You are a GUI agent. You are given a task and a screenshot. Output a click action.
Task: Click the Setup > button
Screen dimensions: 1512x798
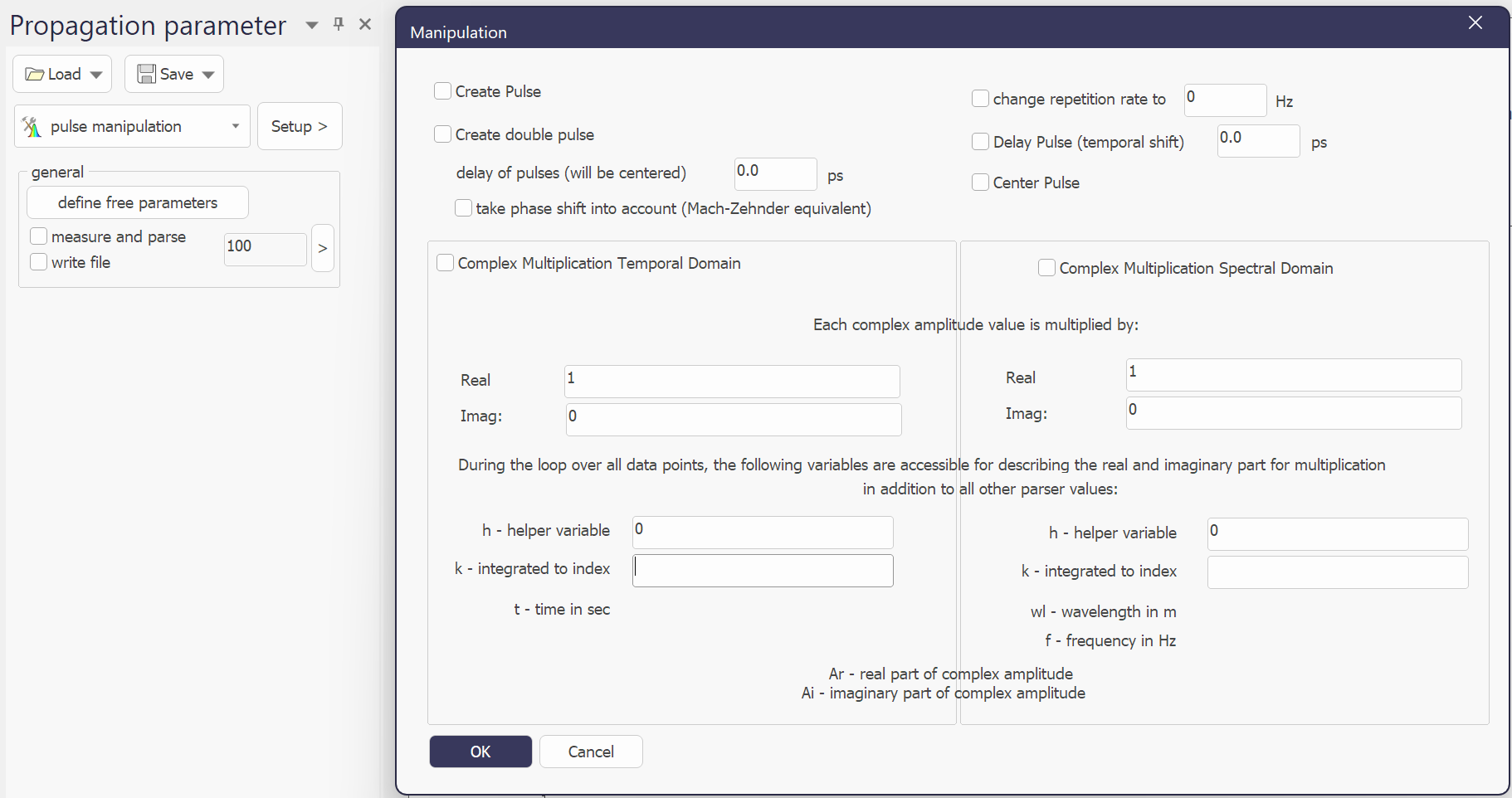(300, 126)
